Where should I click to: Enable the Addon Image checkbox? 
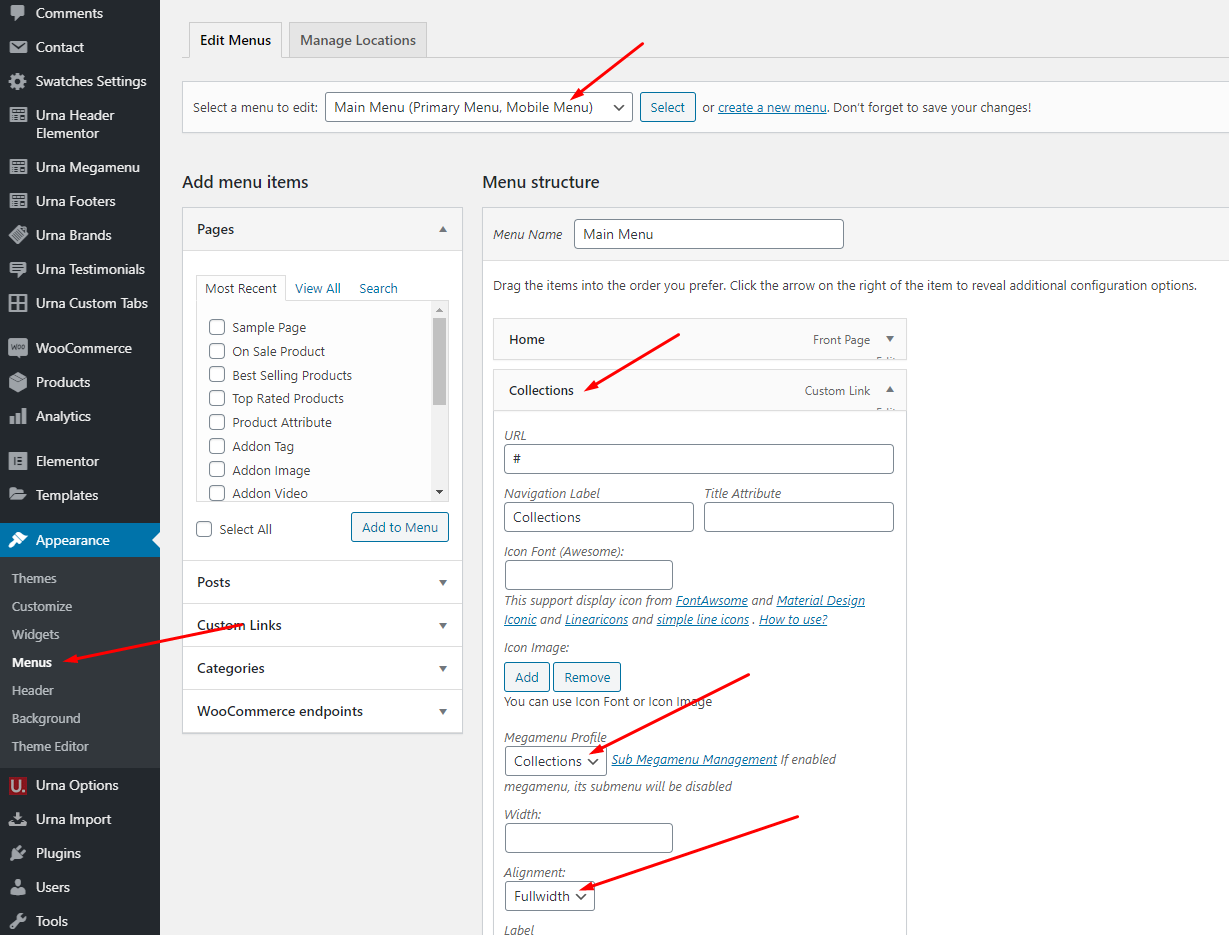click(x=217, y=469)
